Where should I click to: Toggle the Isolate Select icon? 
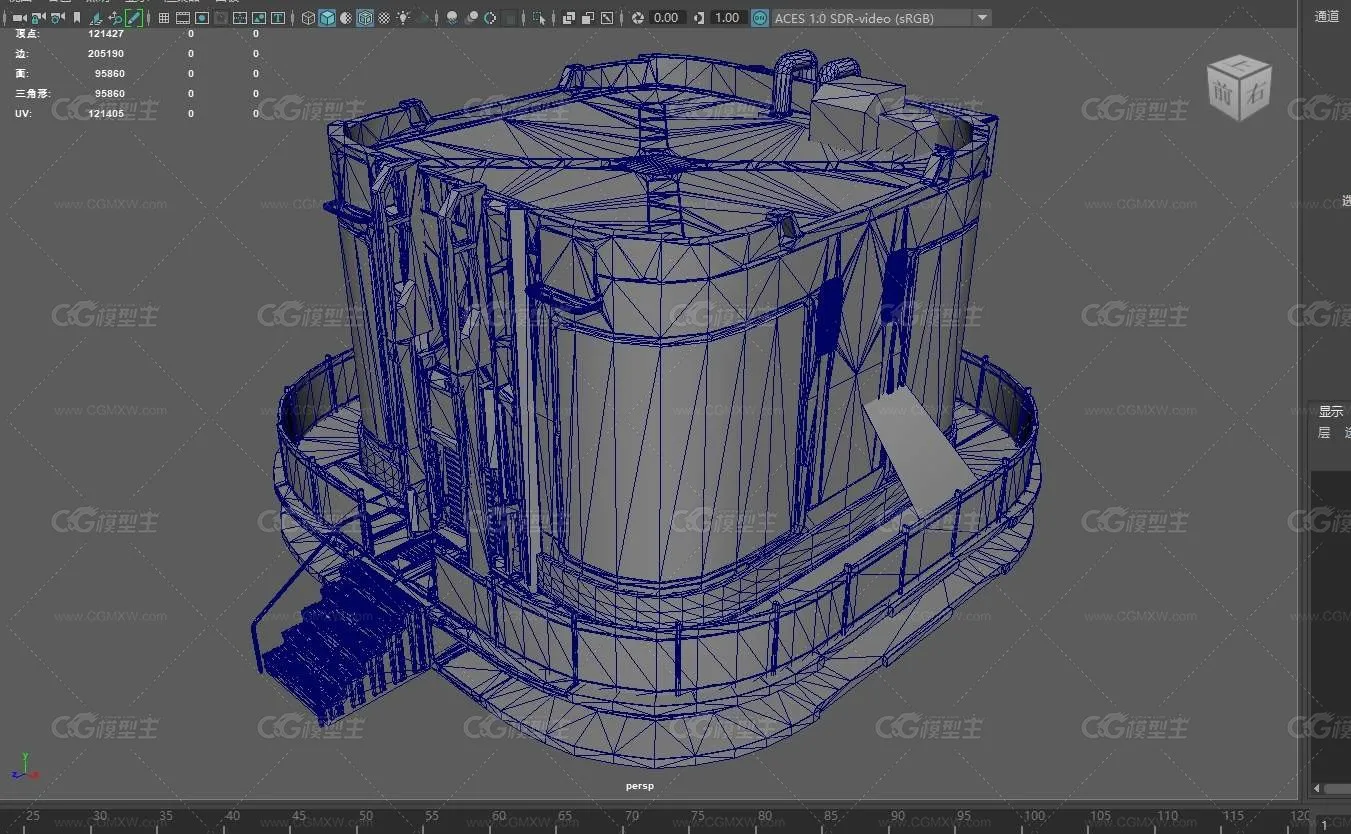[x=538, y=18]
